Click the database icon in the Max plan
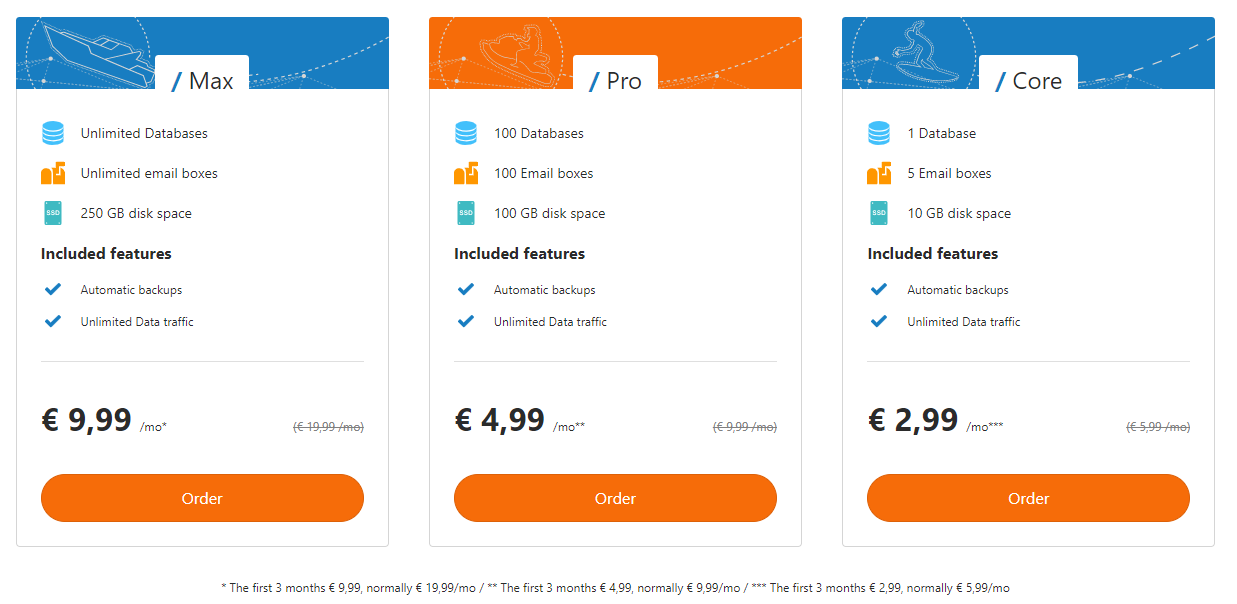Screen dimensions: 1237x604 [x=52, y=132]
